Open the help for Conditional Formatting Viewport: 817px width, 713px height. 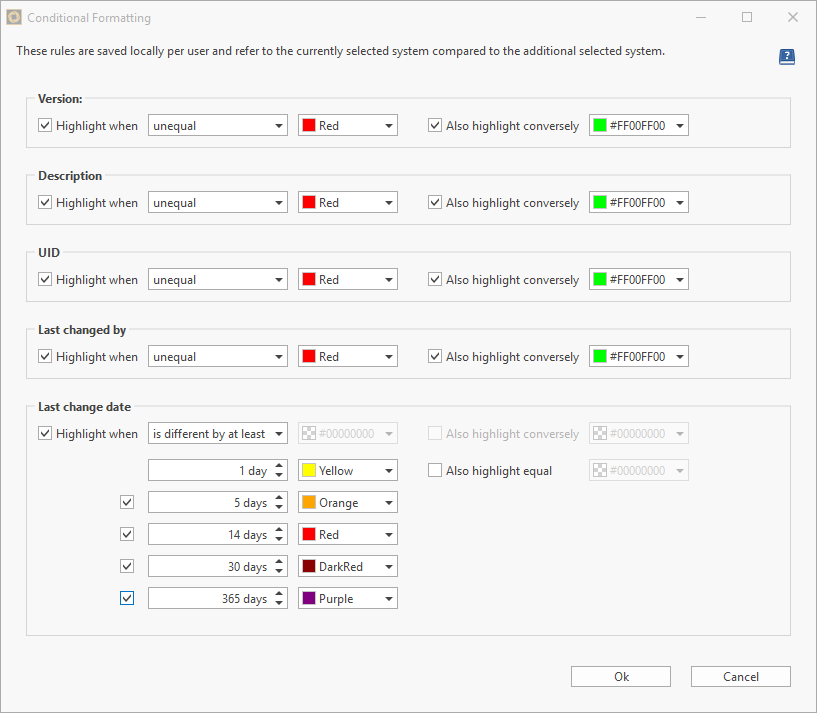(787, 57)
